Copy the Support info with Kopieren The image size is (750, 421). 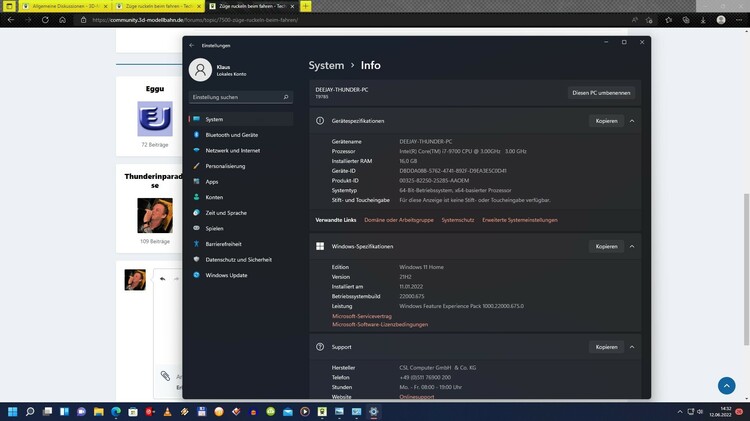coord(606,347)
